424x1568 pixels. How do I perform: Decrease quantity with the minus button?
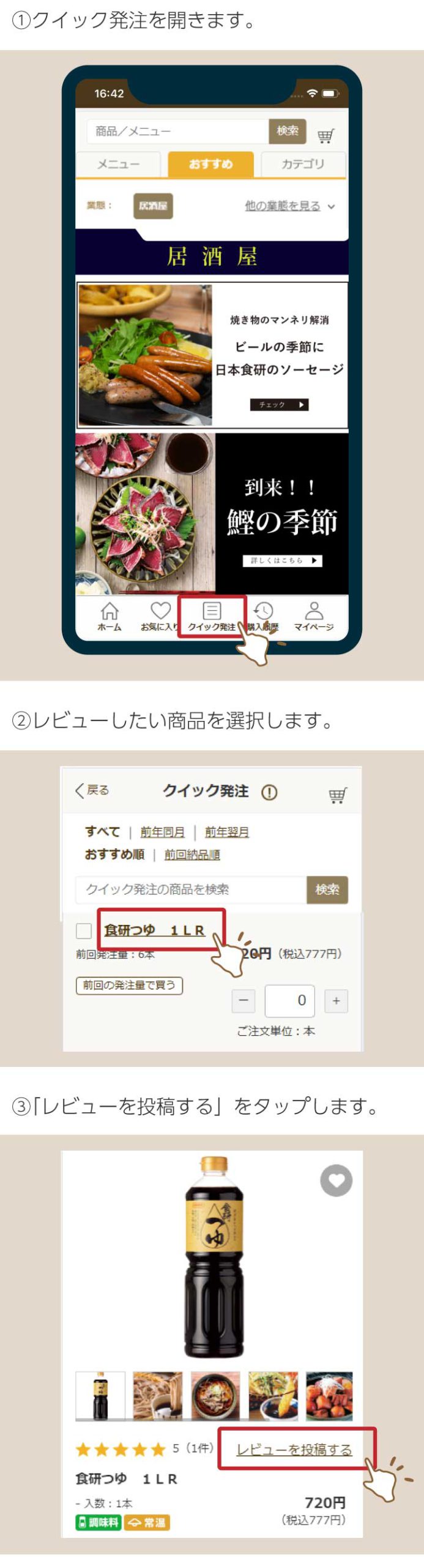244,1001
